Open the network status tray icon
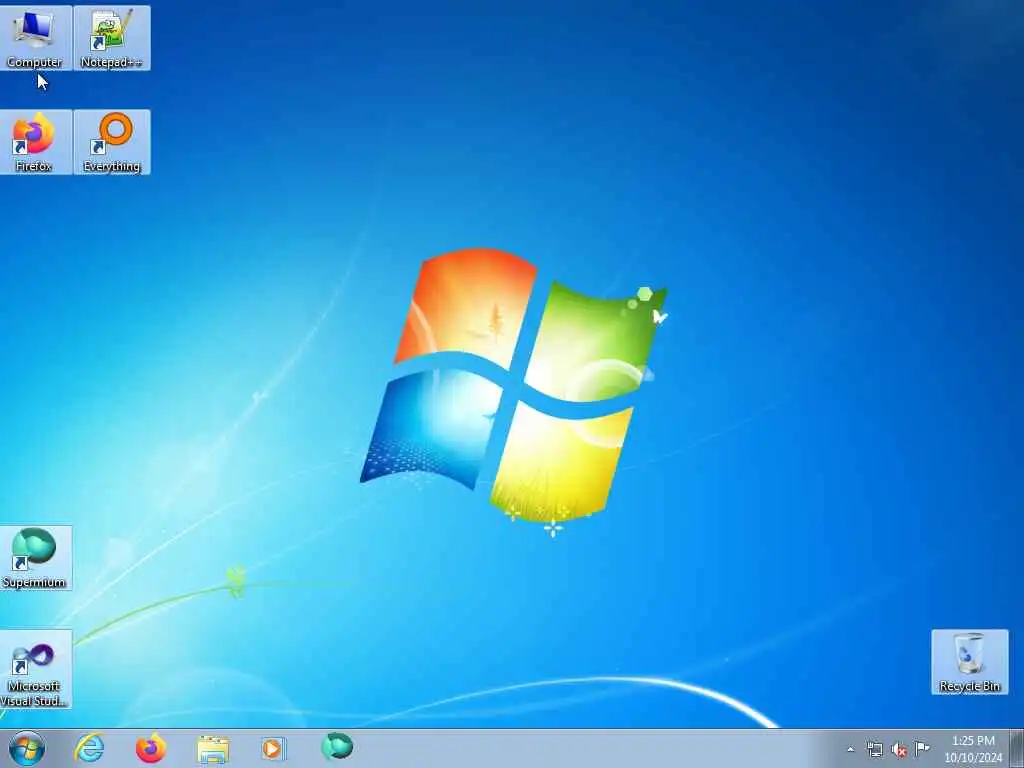This screenshot has height=768, width=1024. pos(874,749)
